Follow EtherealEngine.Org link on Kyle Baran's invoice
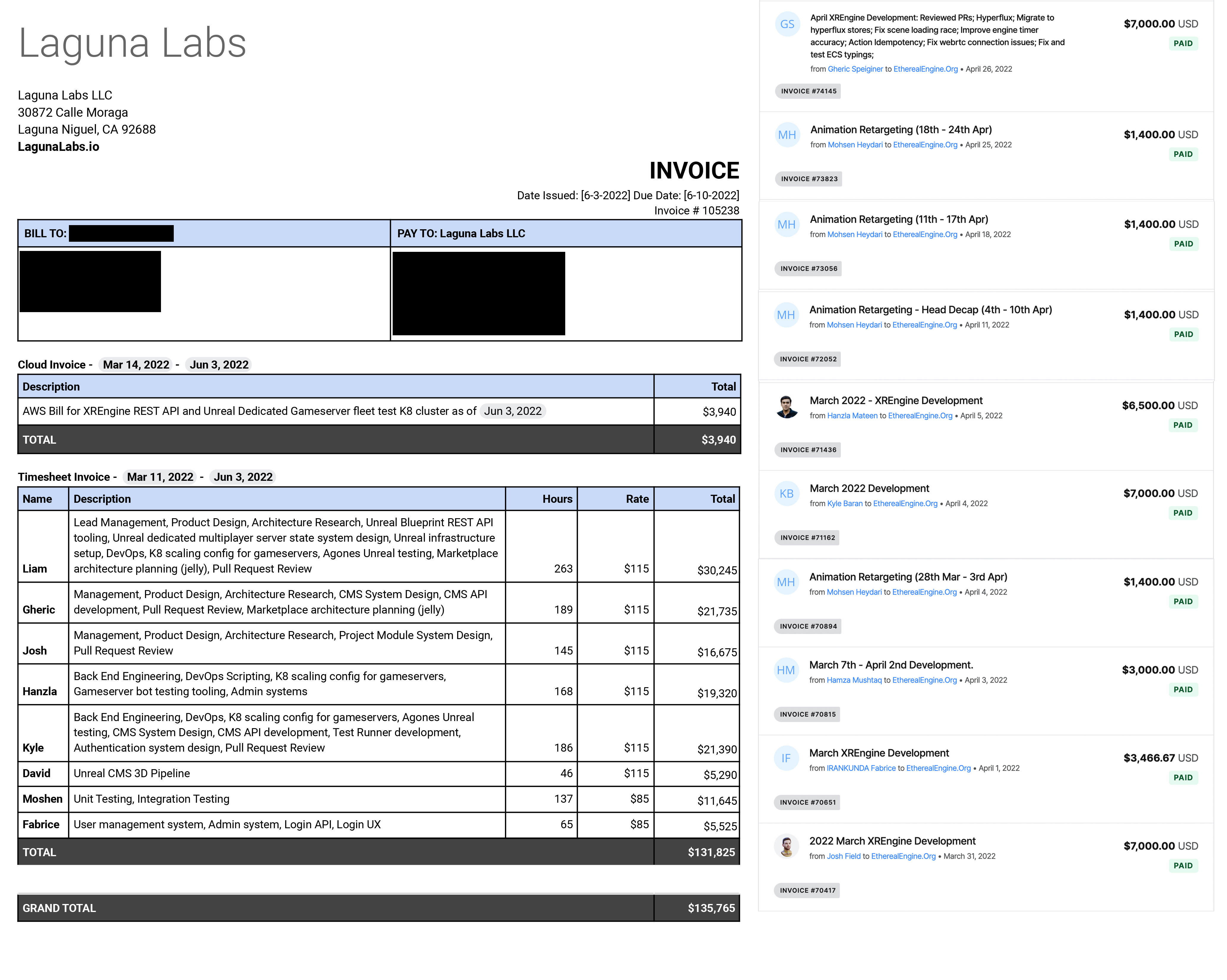Screen dimensions: 1227x980 pos(905,504)
